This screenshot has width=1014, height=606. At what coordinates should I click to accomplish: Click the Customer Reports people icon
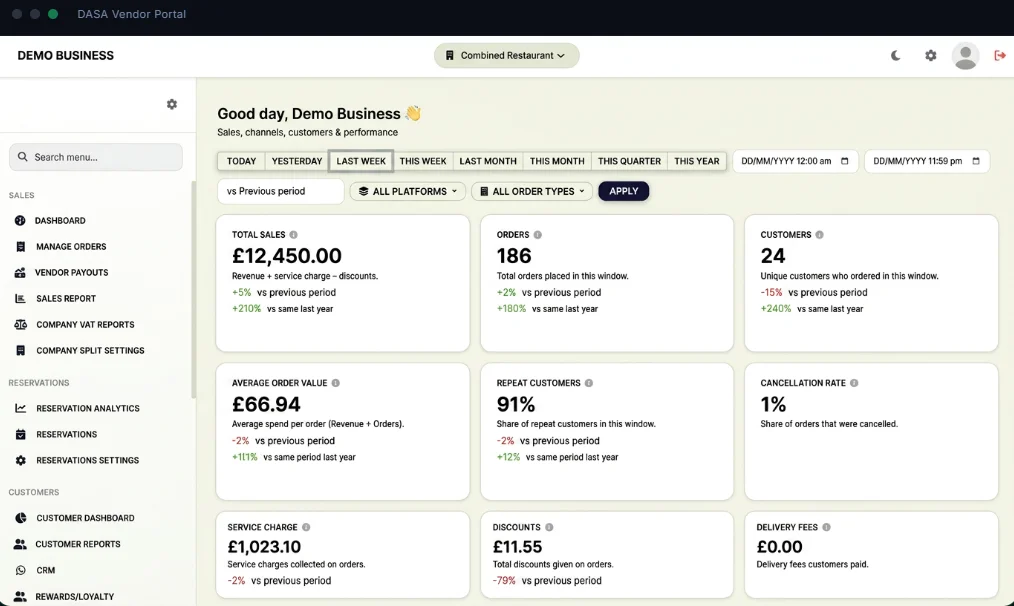pos(20,544)
